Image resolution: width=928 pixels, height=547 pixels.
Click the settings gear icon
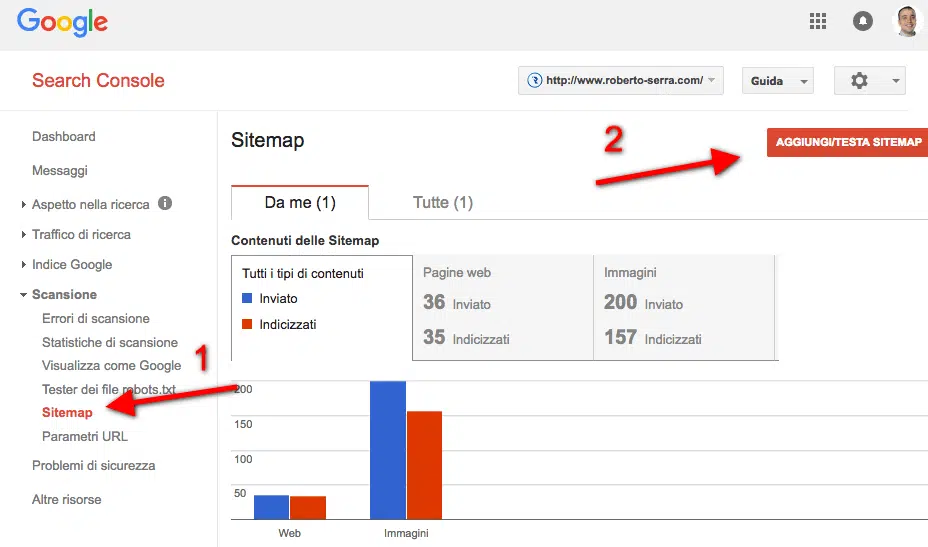[859, 81]
